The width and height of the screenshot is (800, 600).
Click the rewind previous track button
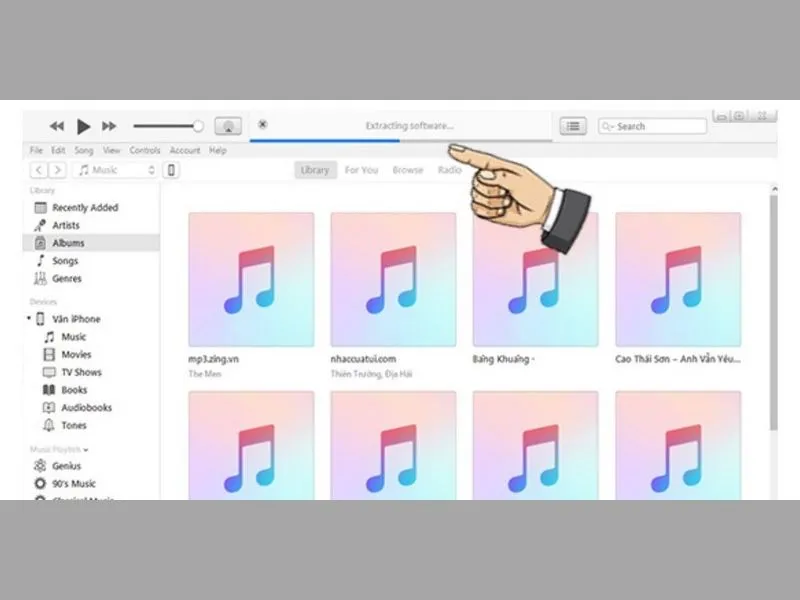(57, 126)
